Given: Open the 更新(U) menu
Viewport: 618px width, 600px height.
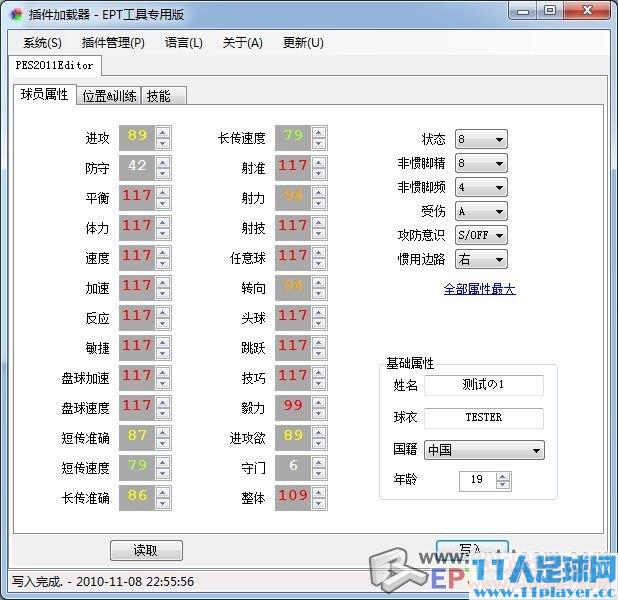Looking at the screenshot, I should [303, 43].
